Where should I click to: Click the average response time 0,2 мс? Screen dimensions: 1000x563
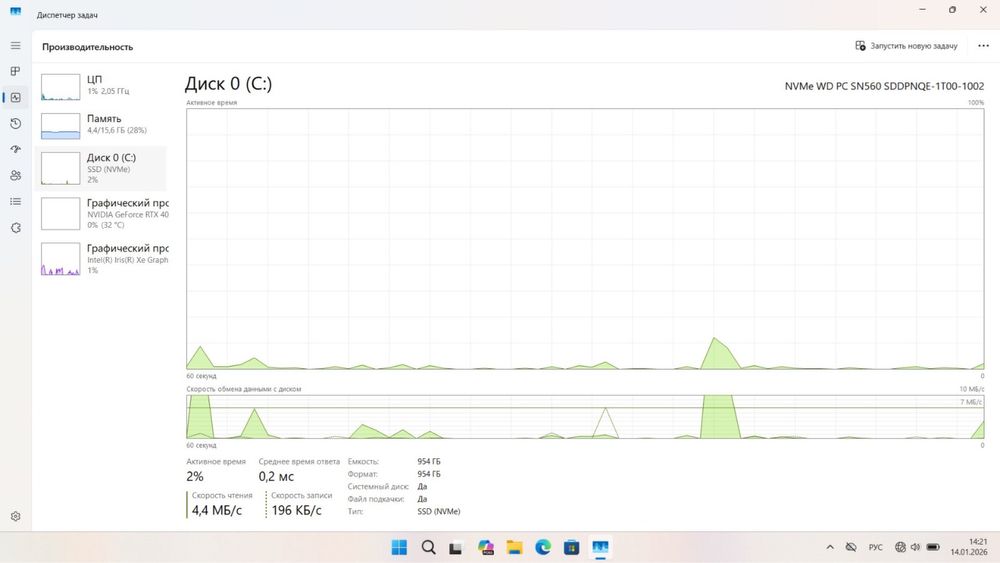tap(276, 476)
